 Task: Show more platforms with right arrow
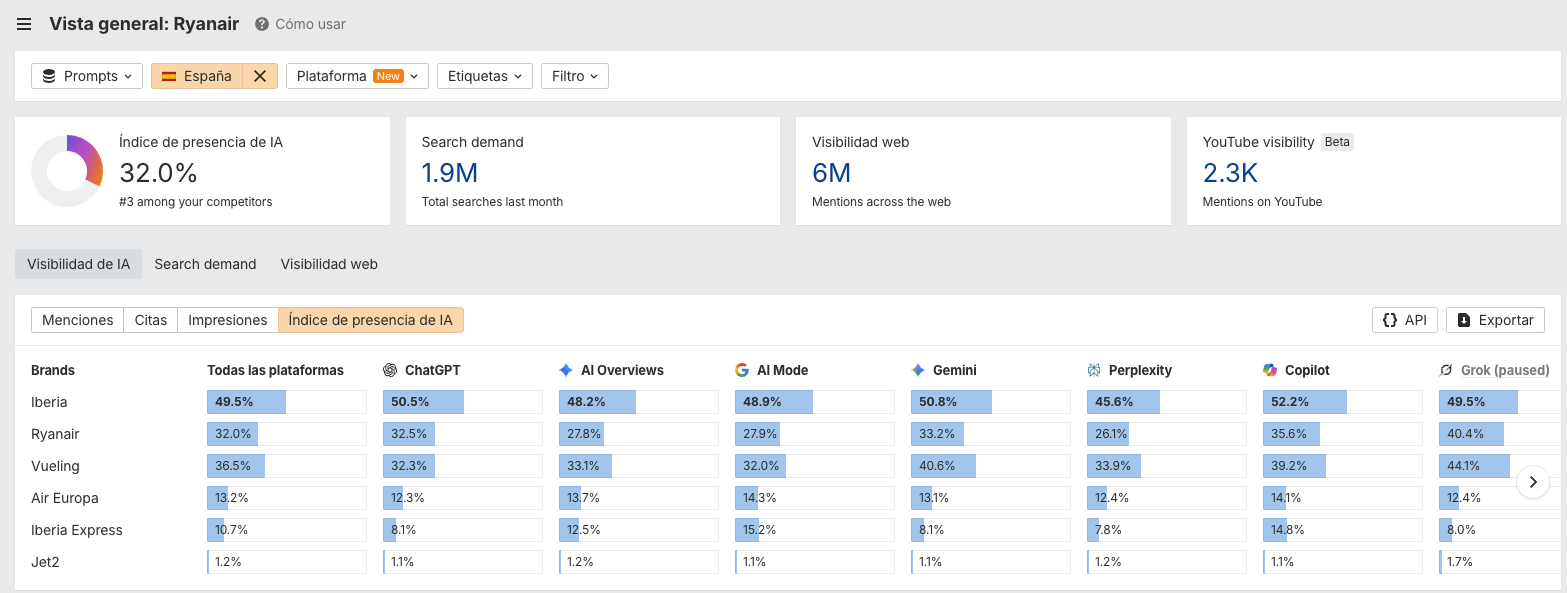pos(1533,482)
